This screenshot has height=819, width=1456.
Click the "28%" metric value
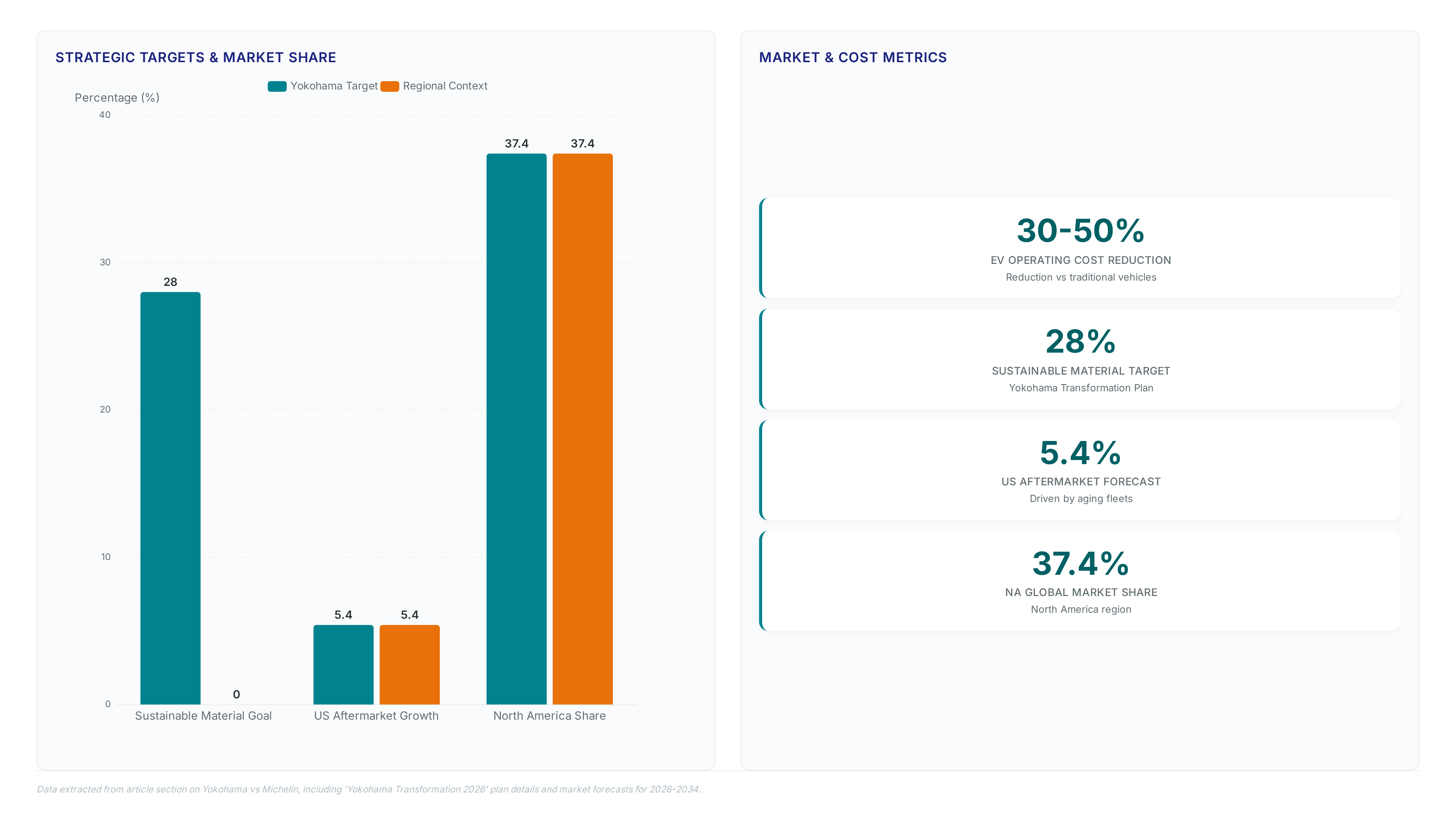click(x=1081, y=342)
